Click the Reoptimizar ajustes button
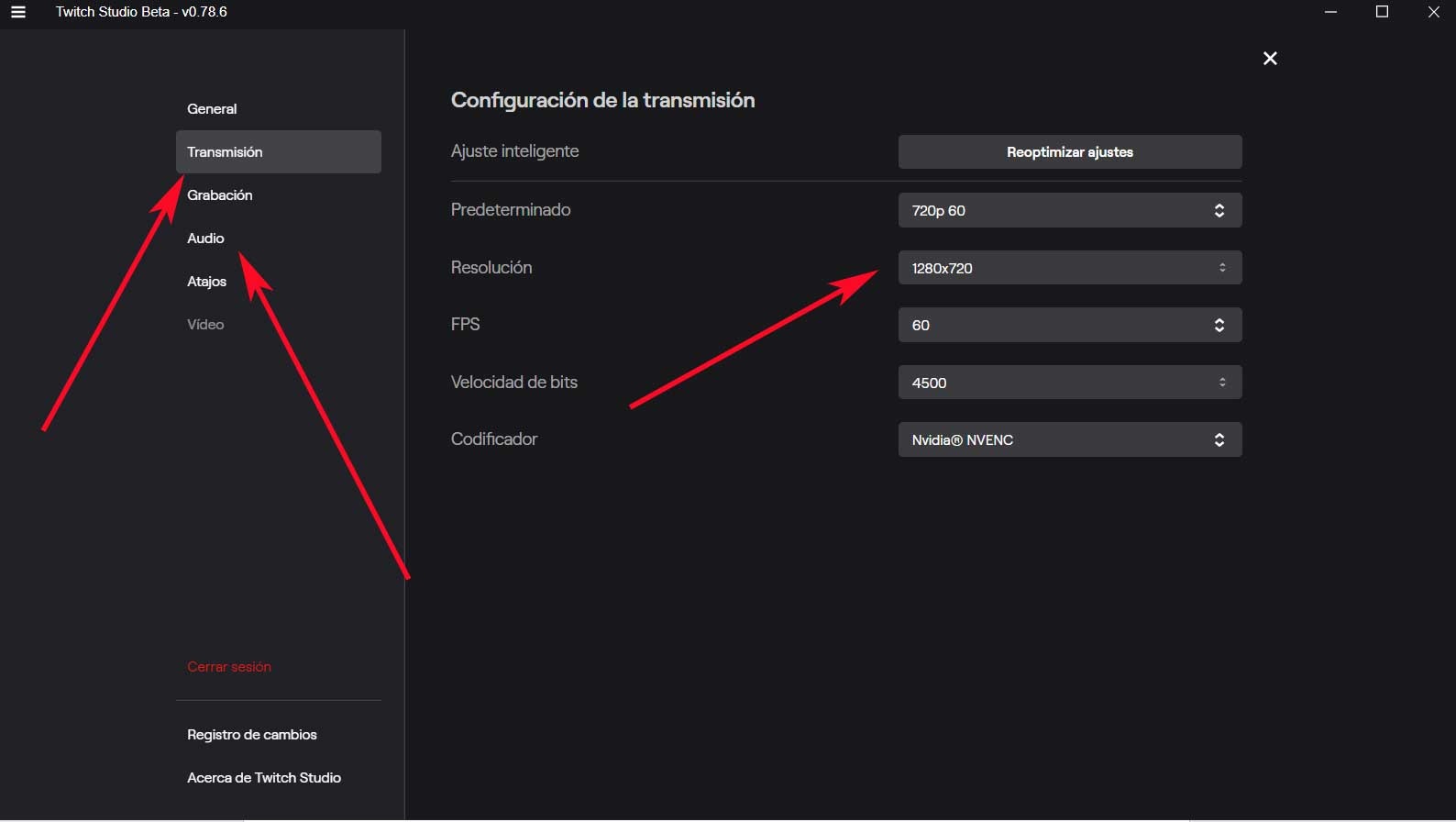Screen dimensions: 1456x822 click(1070, 152)
